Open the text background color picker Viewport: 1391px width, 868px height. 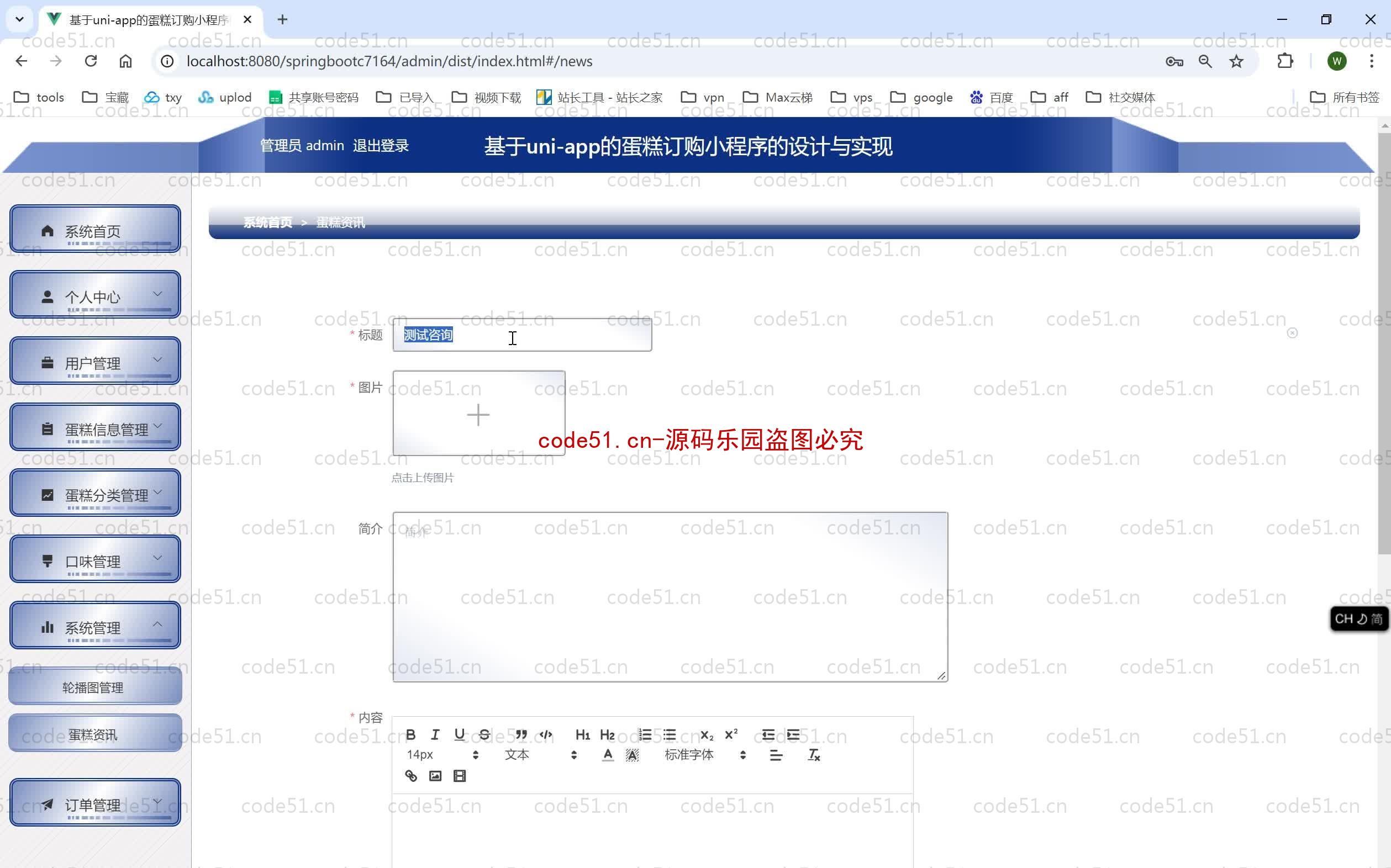632,755
